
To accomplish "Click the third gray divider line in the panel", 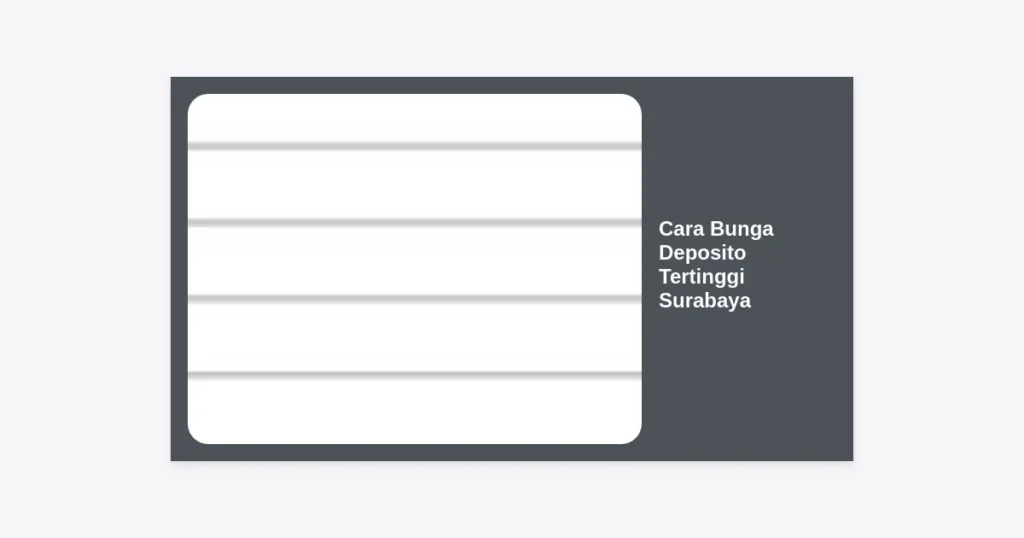I will pyautogui.click(x=414, y=298).
